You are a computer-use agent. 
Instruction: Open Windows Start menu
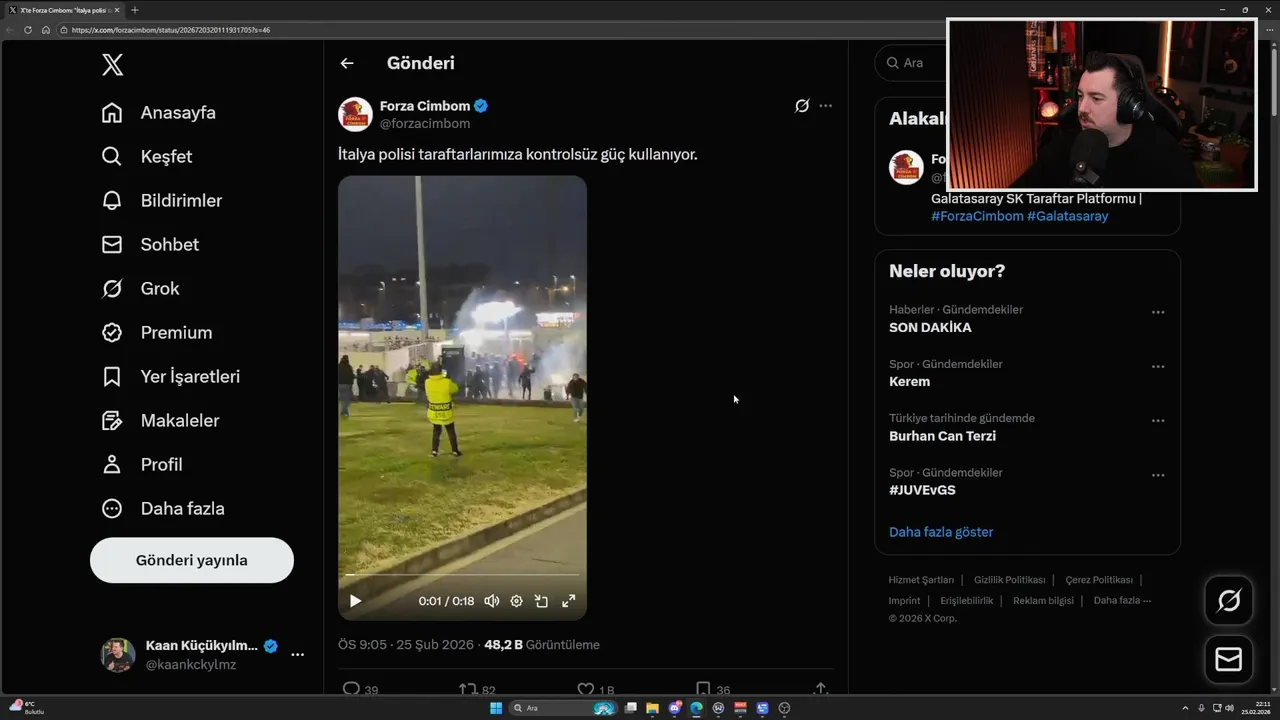(496, 708)
